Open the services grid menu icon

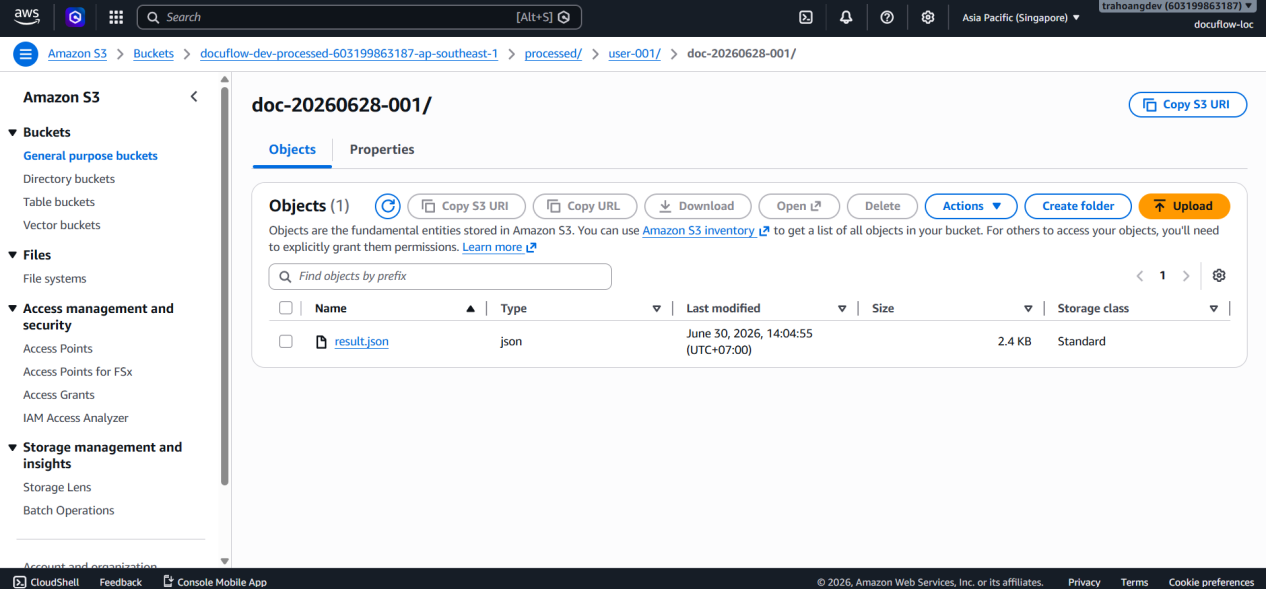pos(116,17)
